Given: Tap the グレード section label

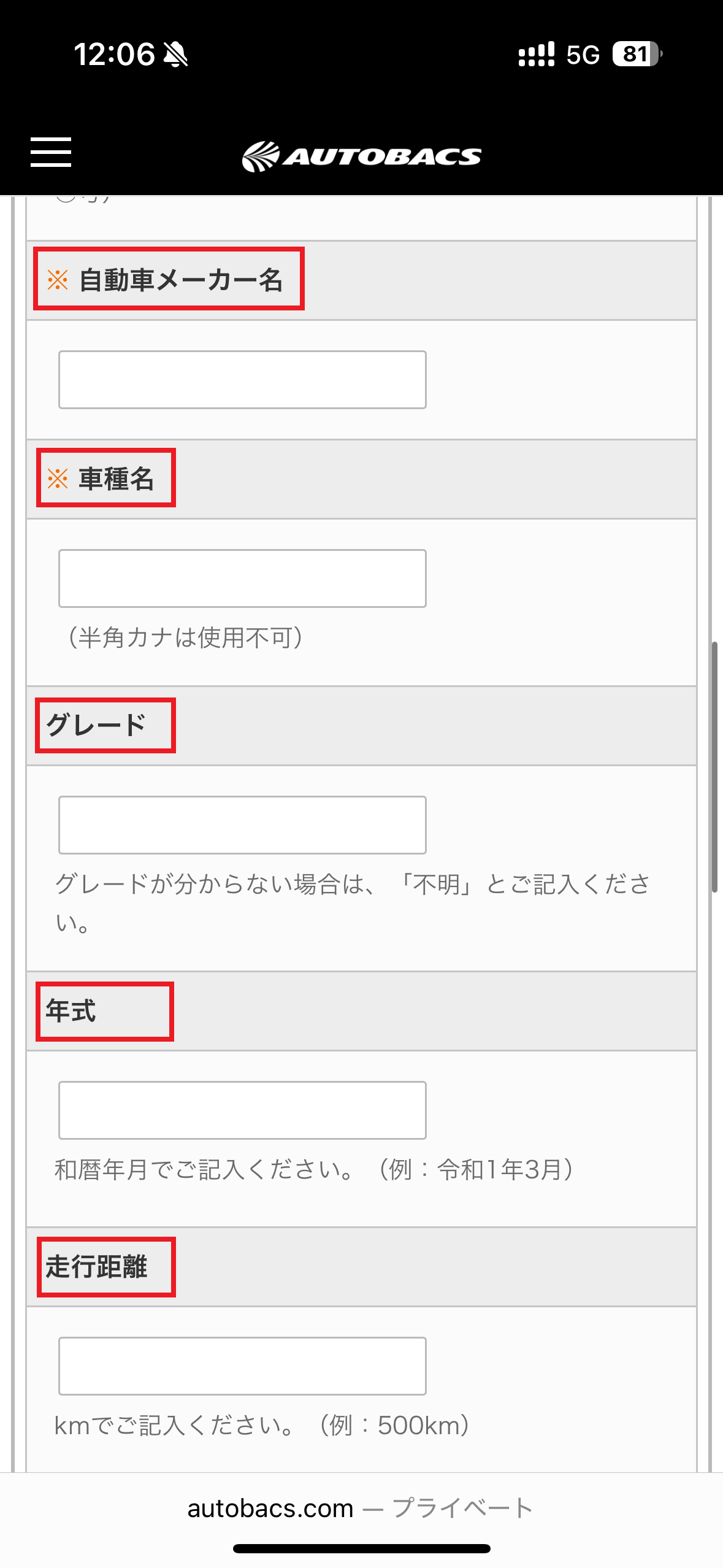Looking at the screenshot, I should click(x=96, y=725).
